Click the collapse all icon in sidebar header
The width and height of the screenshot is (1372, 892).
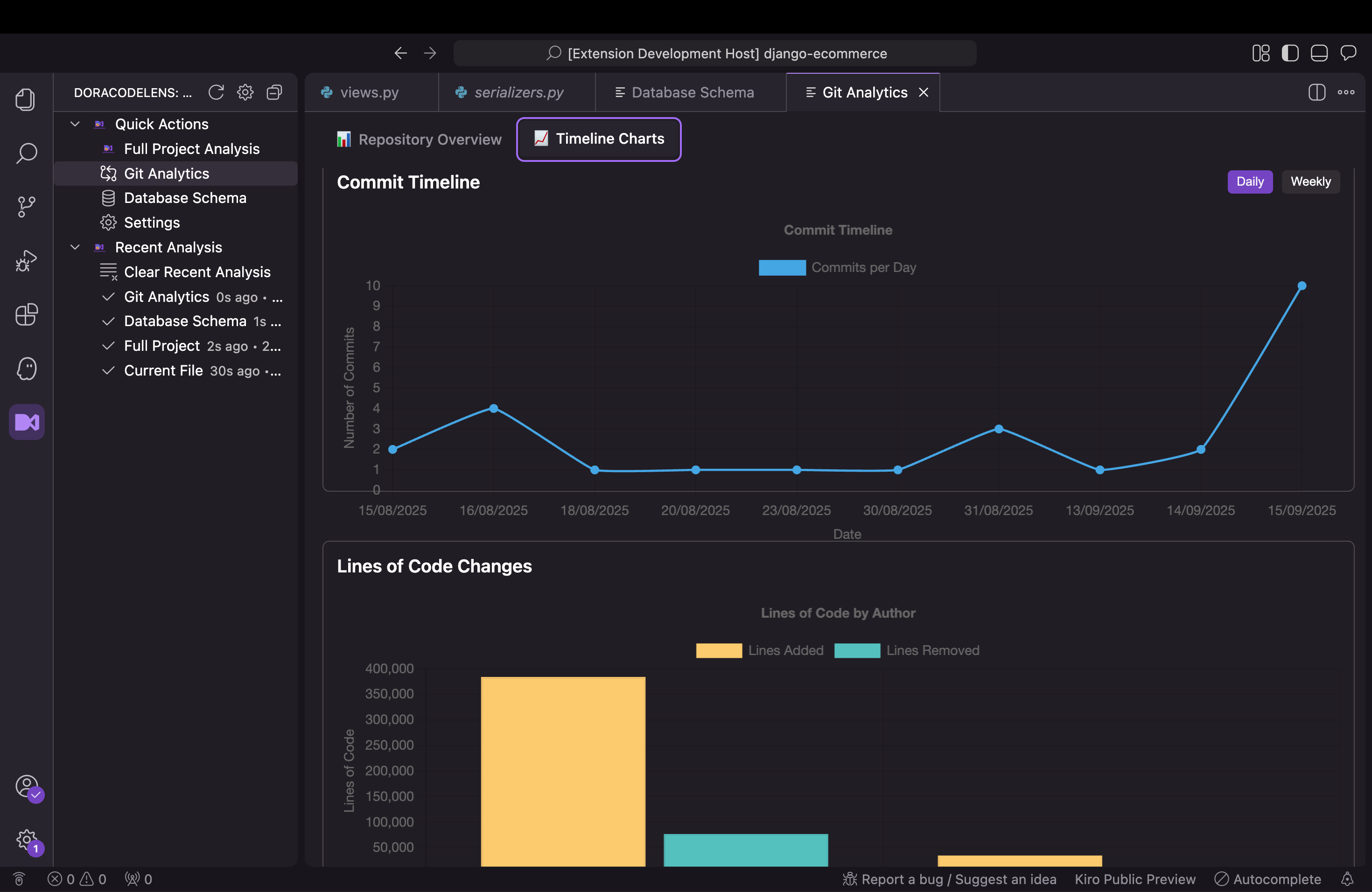point(274,92)
